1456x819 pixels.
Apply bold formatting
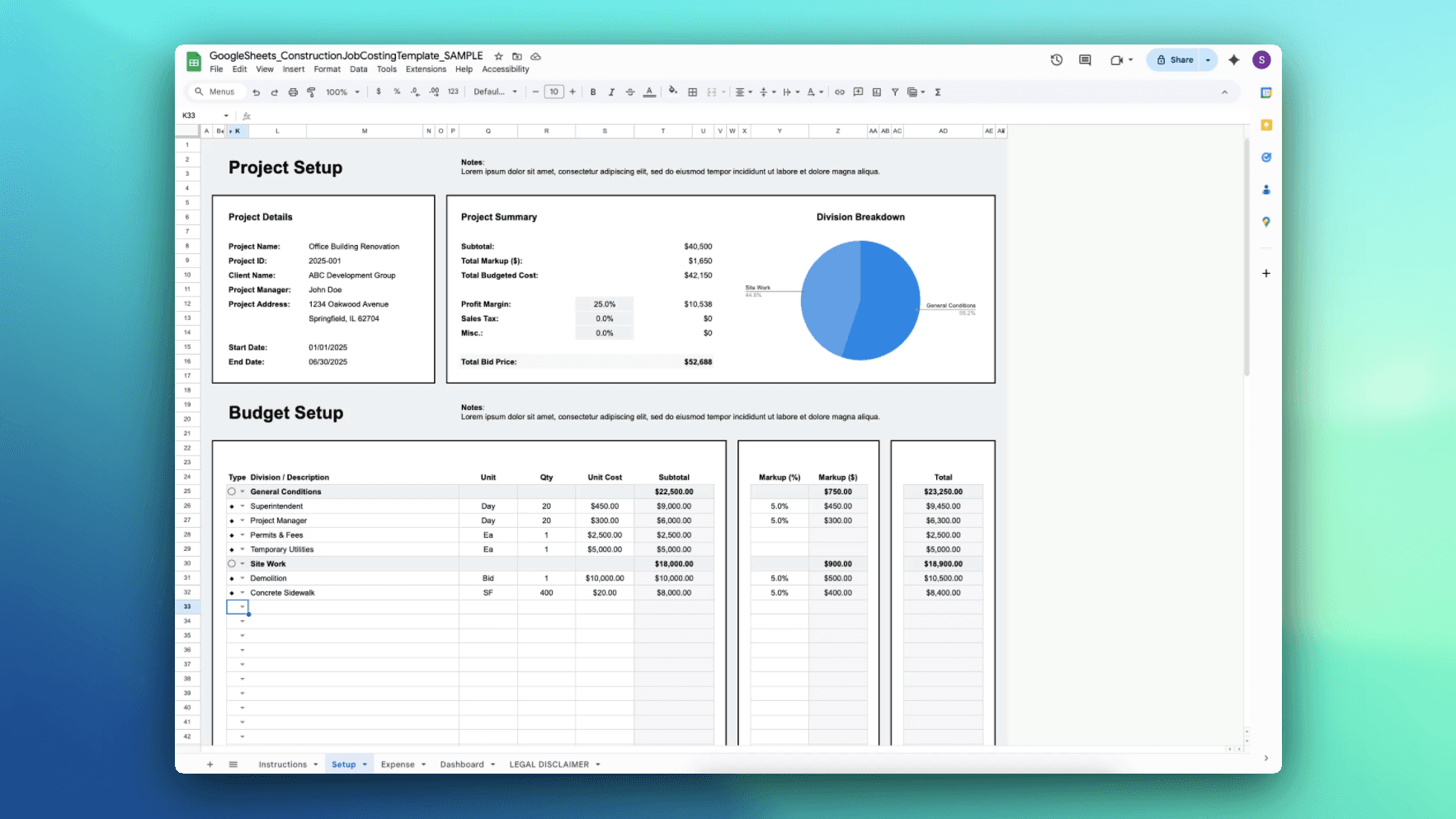(592, 92)
